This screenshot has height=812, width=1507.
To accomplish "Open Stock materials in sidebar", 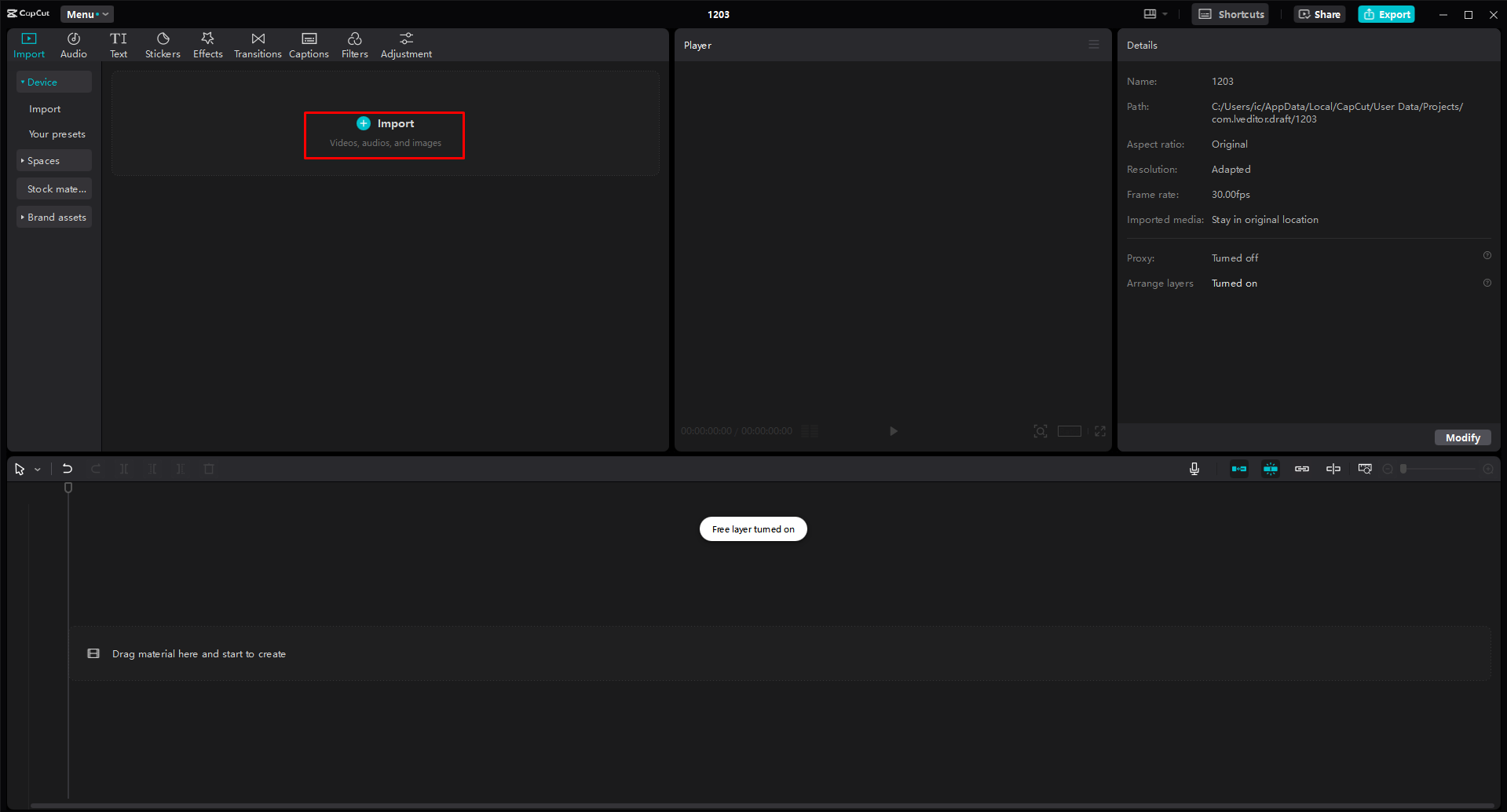I will 54,188.
